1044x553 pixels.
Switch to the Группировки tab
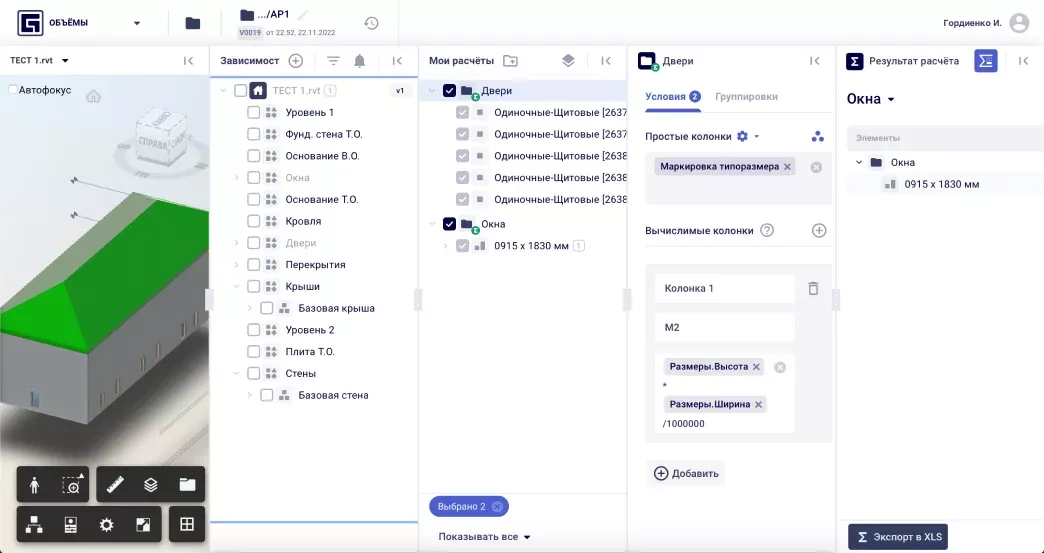pos(746,97)
